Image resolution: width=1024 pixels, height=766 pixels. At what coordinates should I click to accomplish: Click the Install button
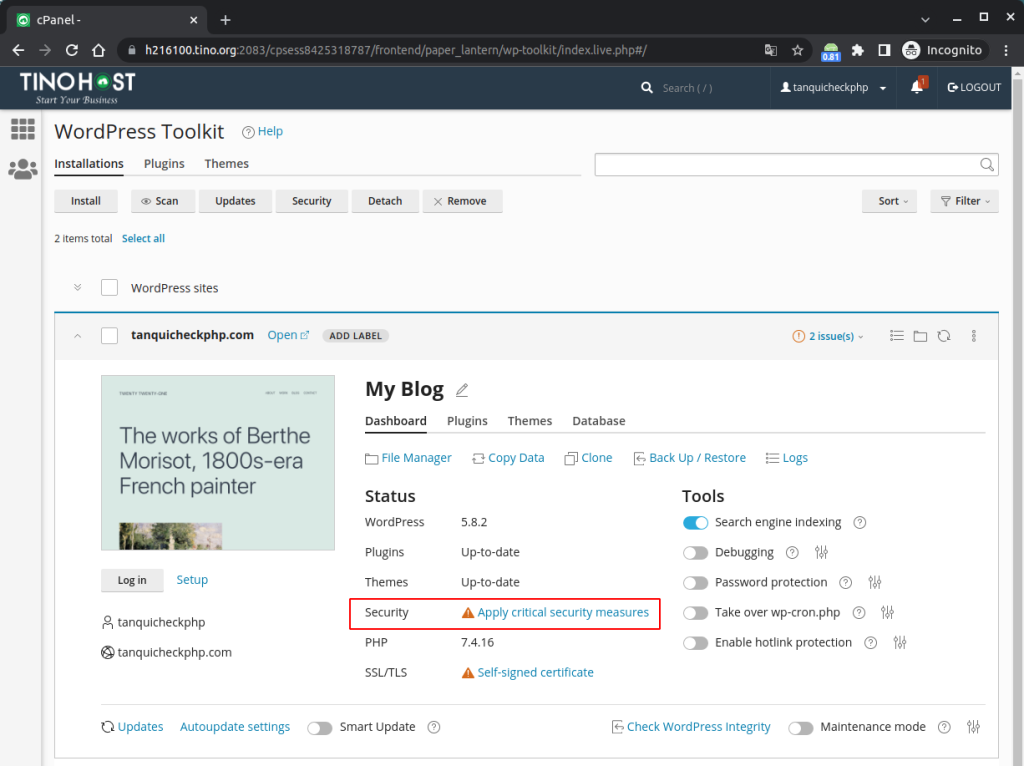coord(86,201)
